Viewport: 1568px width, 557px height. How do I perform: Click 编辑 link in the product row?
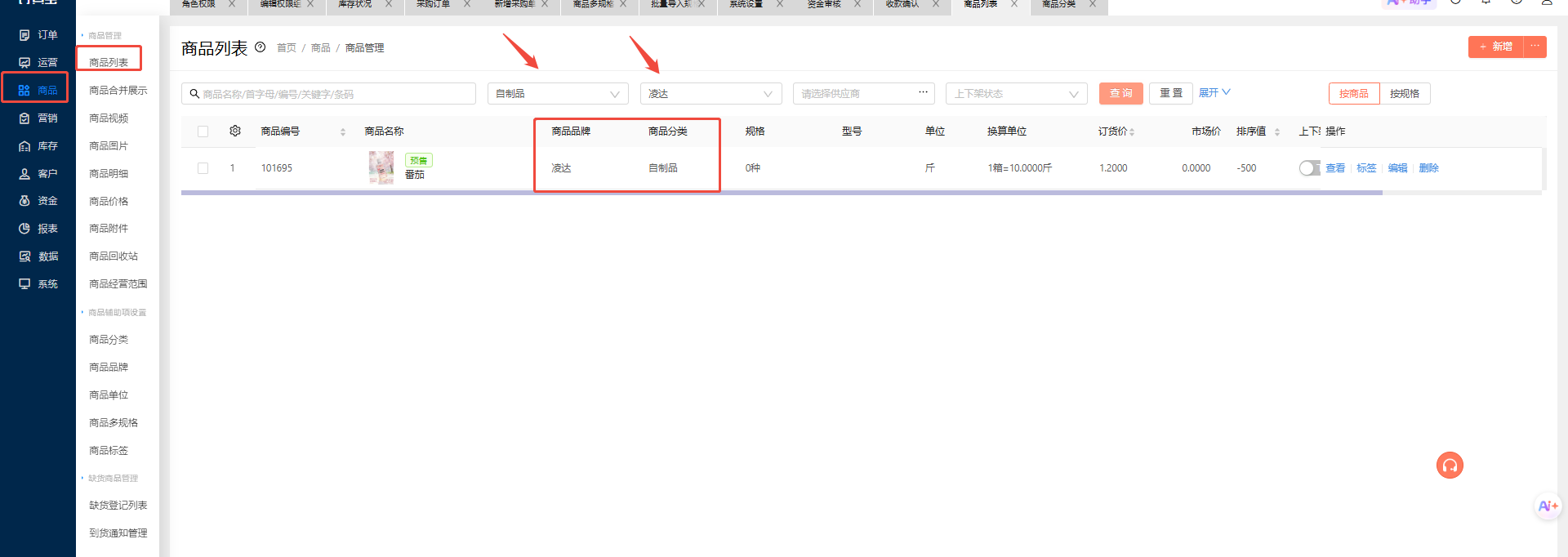pyautogui.click(x=1397, y=168)
